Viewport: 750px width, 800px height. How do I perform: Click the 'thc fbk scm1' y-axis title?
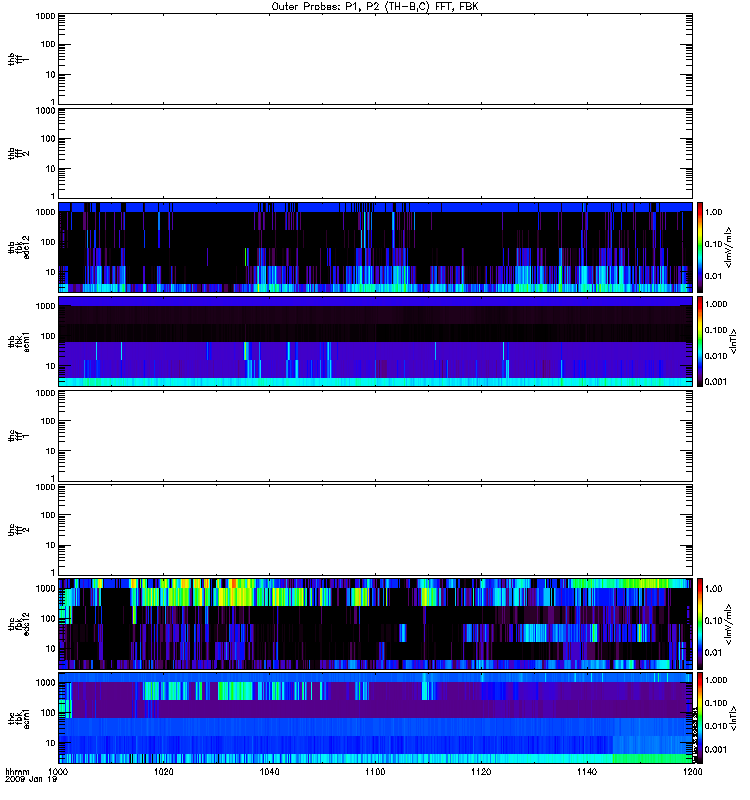click(x=19, y=718)
